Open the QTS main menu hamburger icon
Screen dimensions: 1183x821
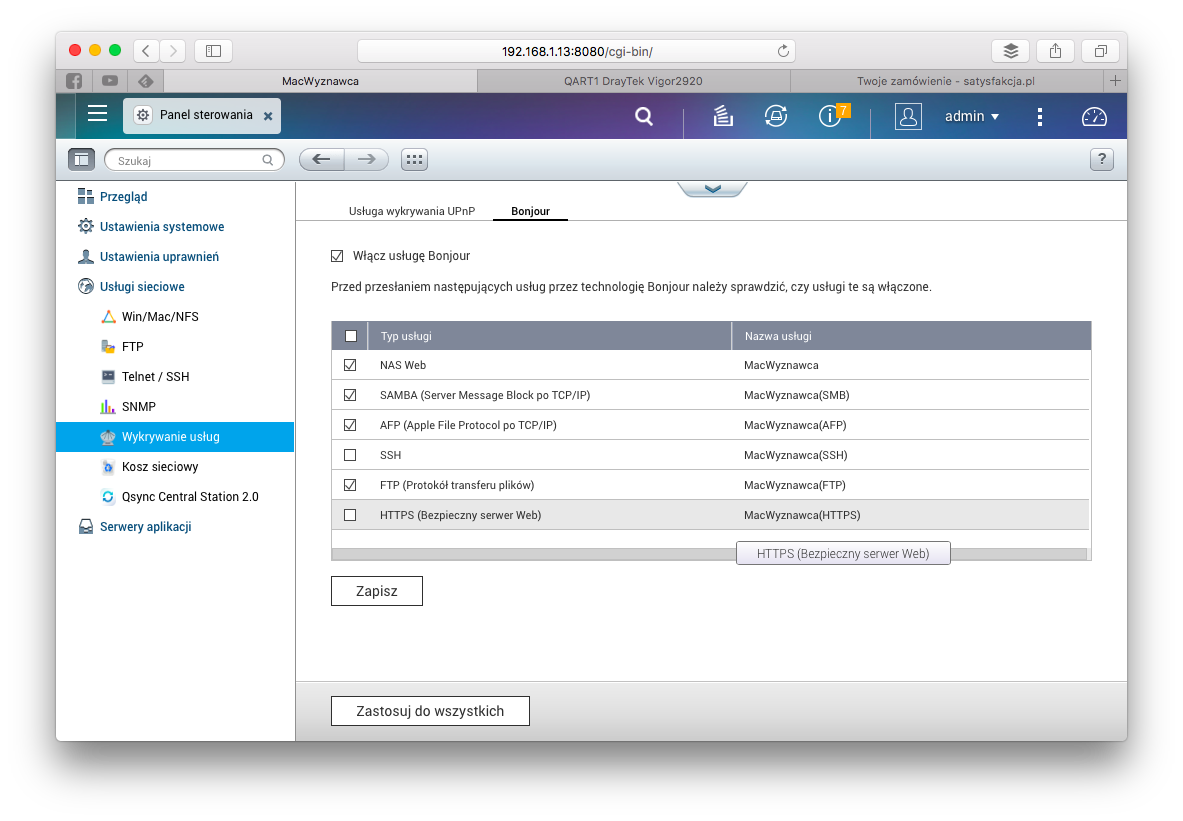click(97, 114)
